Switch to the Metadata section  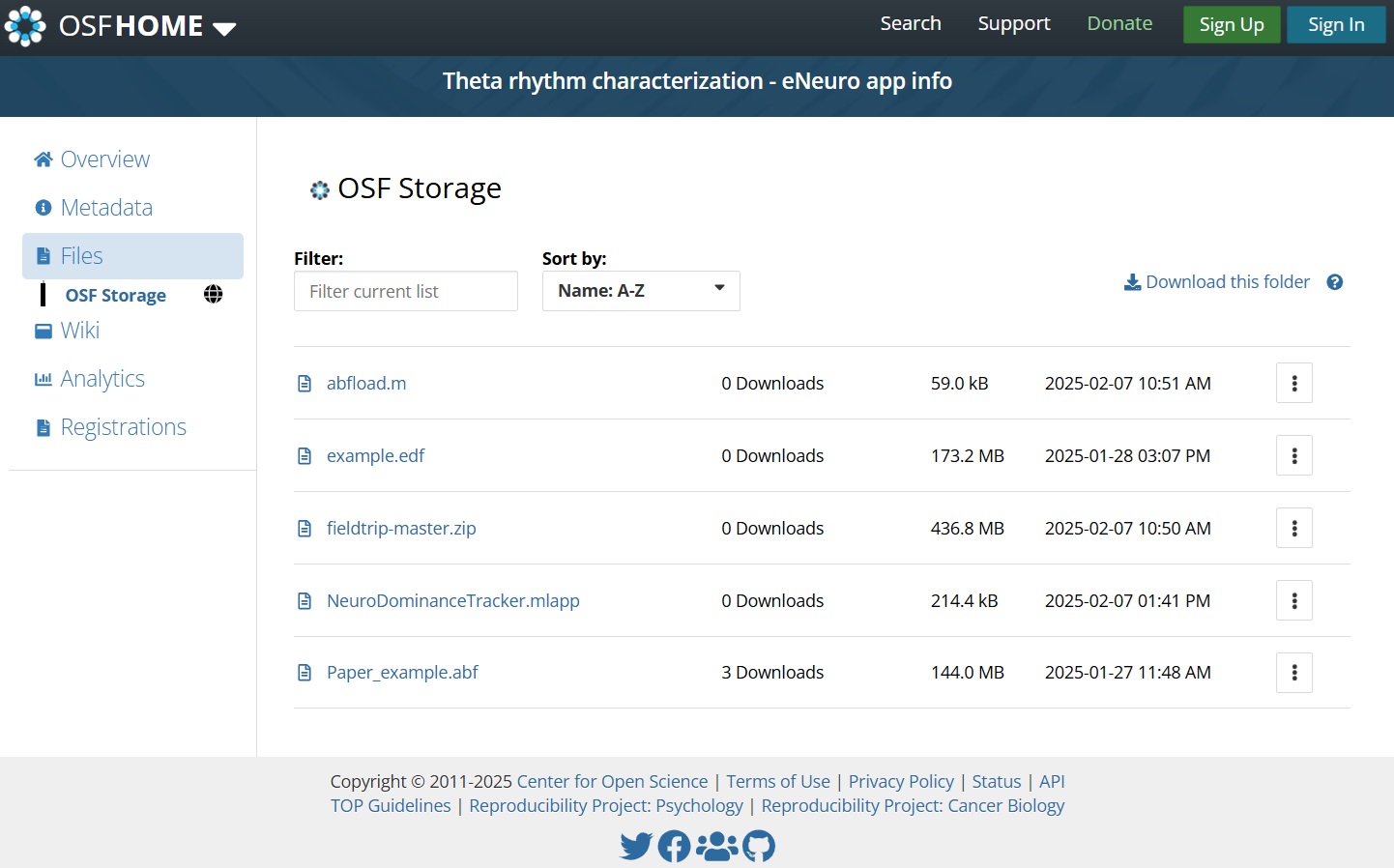pyautogui.click(x=105, y=207)
